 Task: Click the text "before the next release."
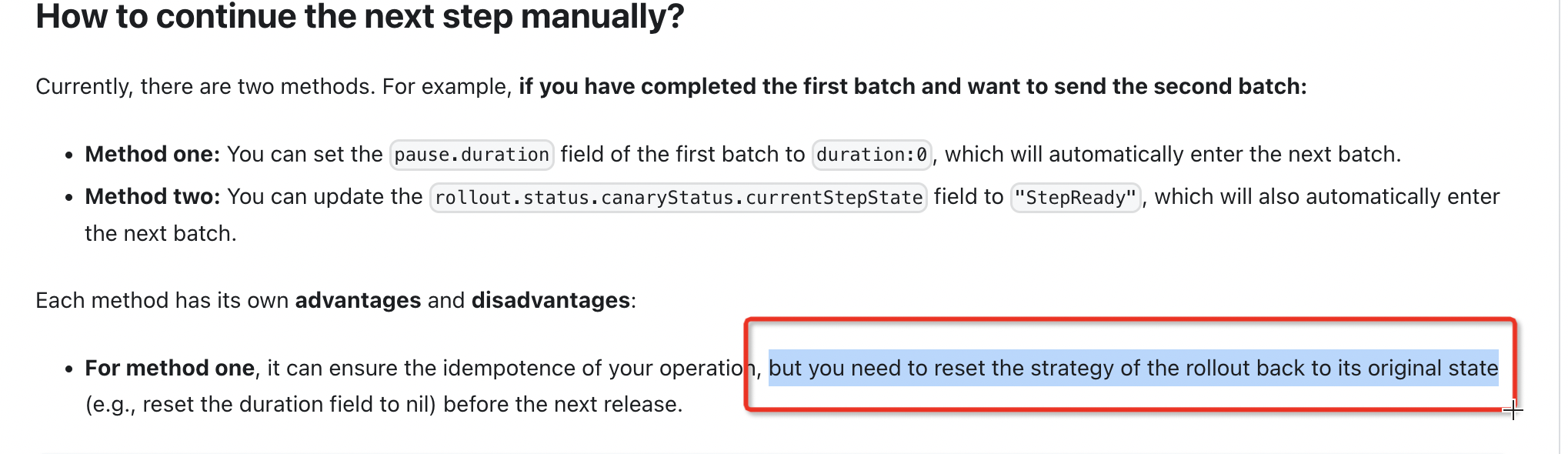pos(562,404)
